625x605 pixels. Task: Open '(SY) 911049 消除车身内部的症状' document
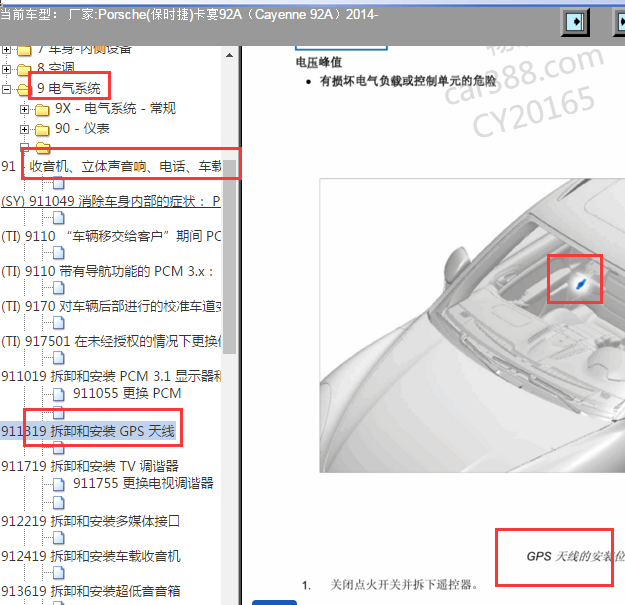pos(111,201)
